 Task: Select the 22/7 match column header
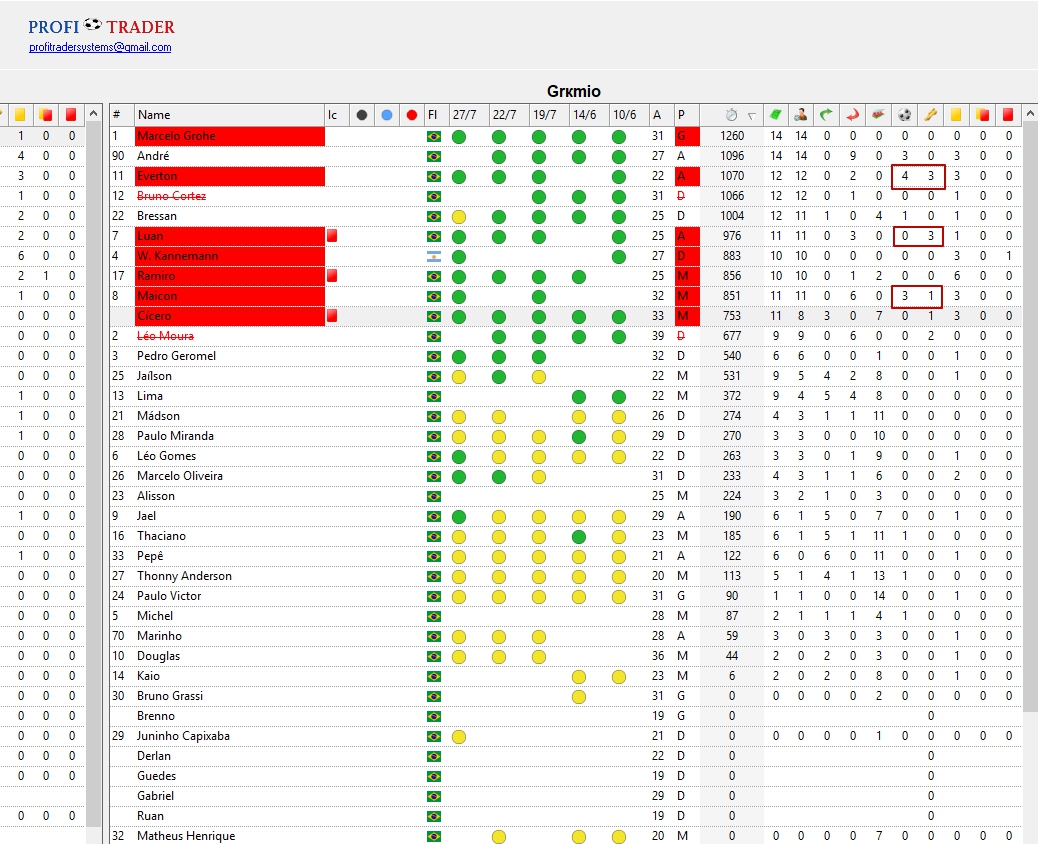pos(508,115)
